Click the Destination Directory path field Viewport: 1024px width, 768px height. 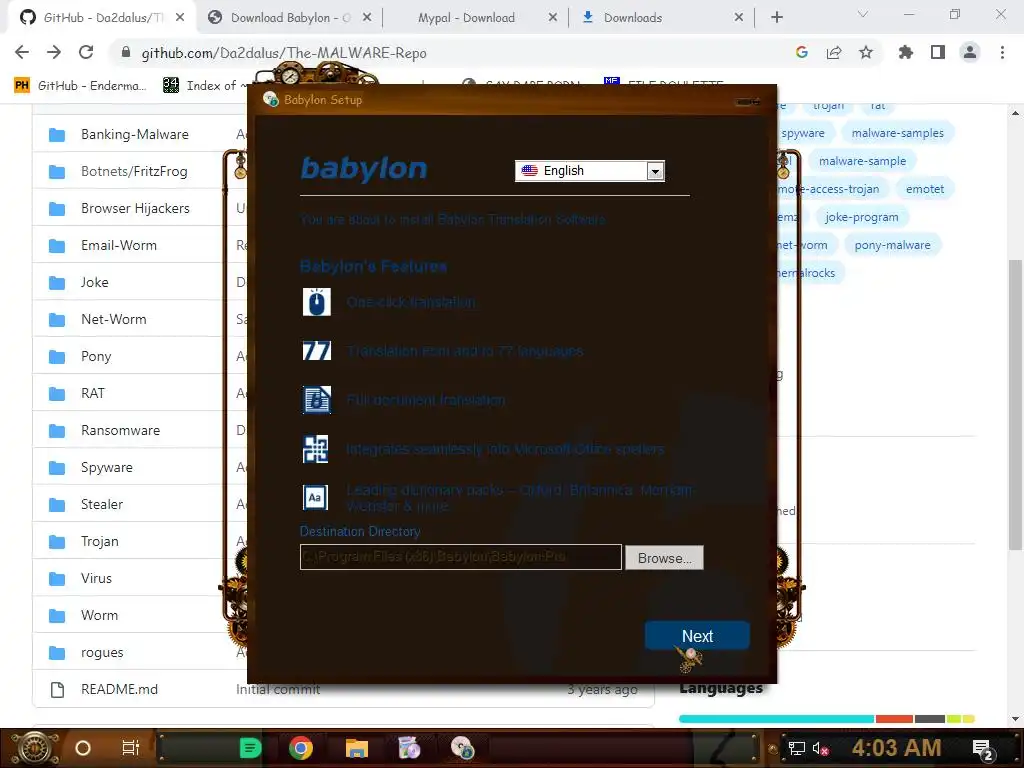pos(460,557)
